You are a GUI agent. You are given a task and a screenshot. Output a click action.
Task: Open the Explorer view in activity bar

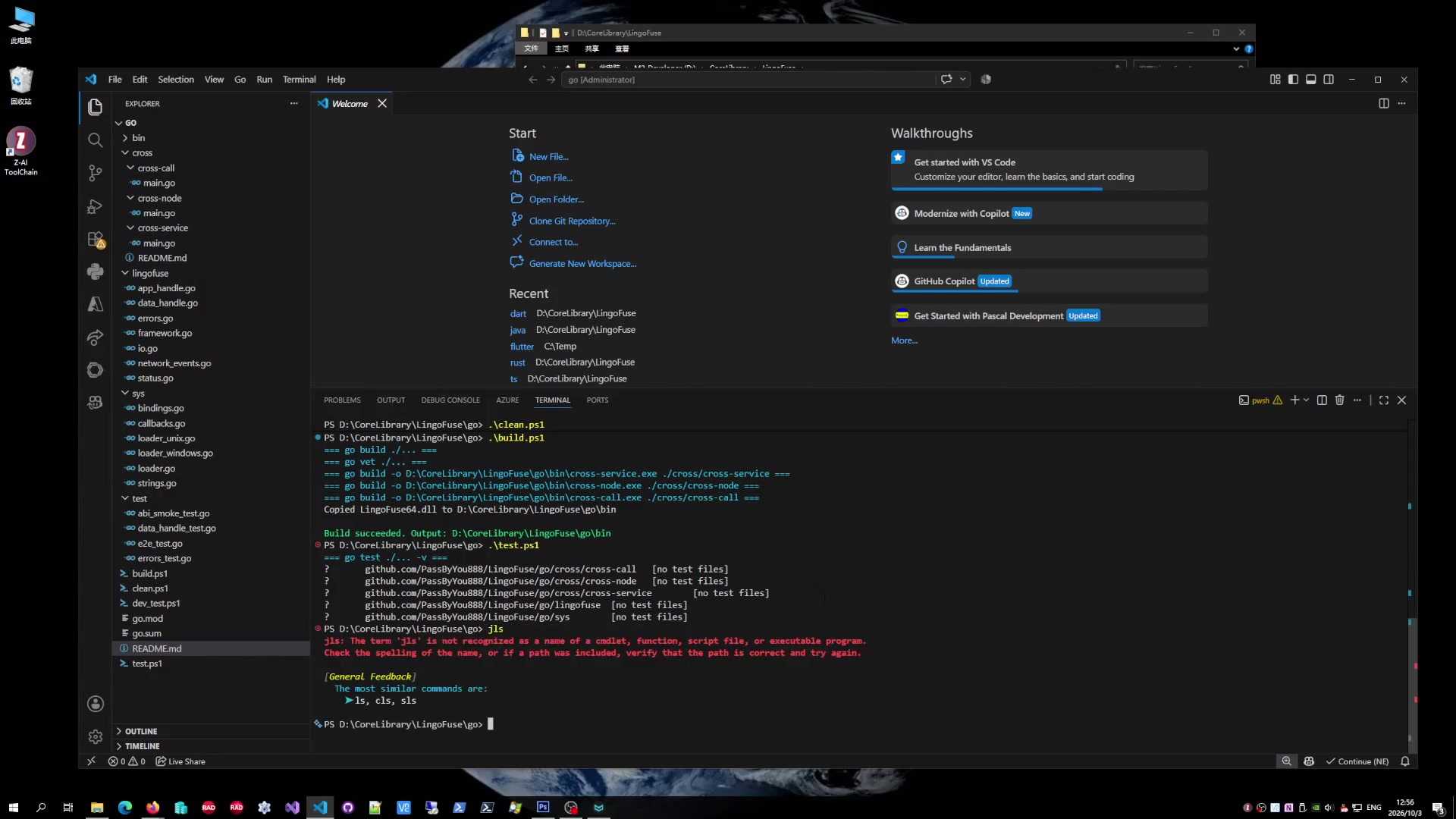pos(95,107)
